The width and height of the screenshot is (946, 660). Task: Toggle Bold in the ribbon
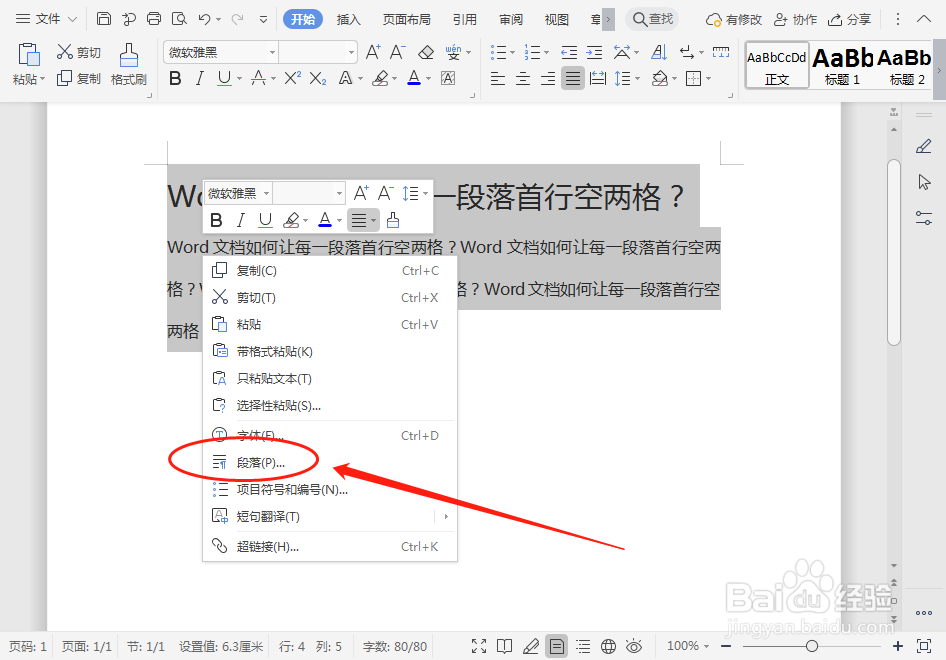[x=175, y=78]
